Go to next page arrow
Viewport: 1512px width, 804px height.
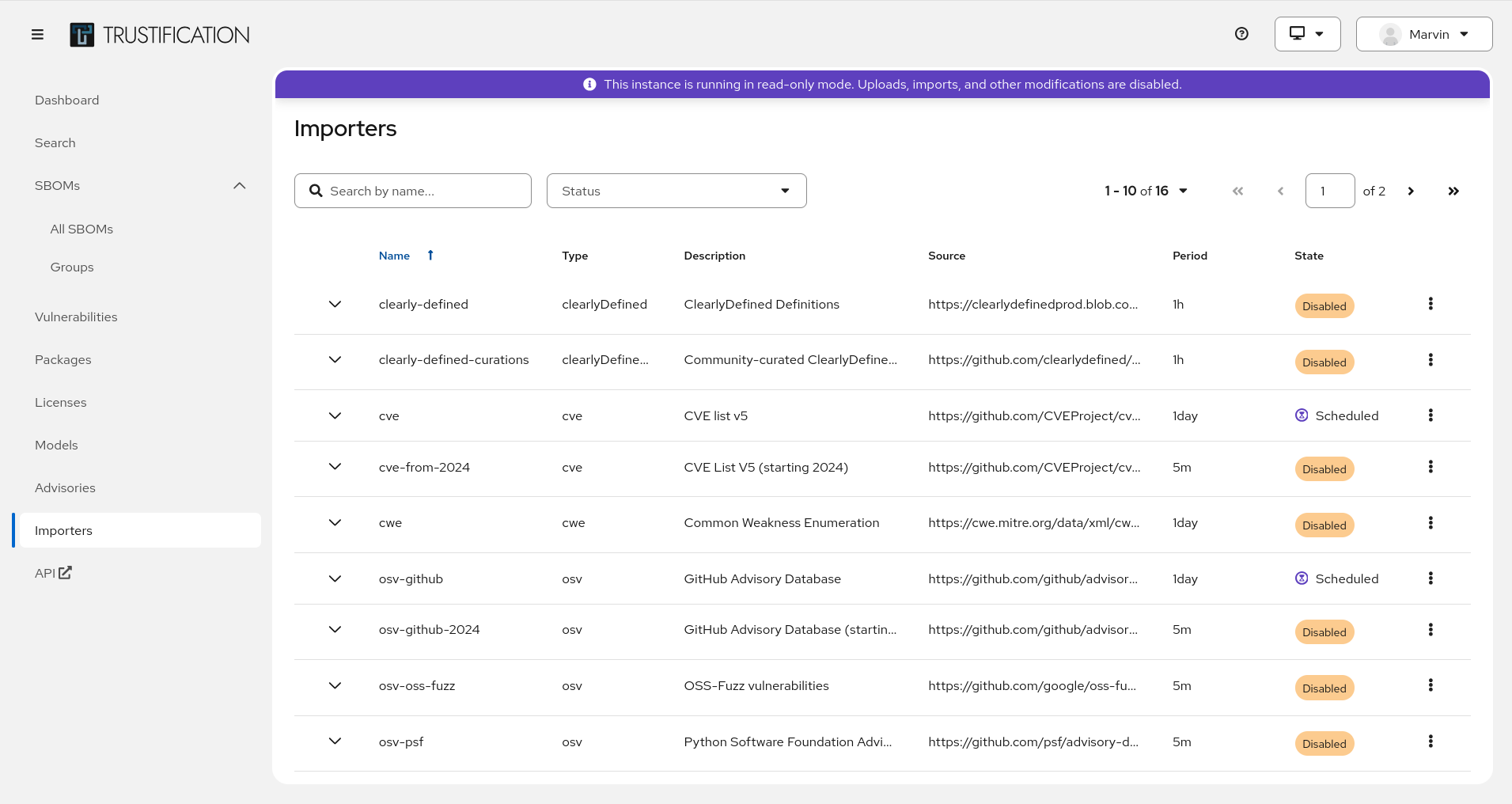pyautogui.click(x=1411, y=191)
